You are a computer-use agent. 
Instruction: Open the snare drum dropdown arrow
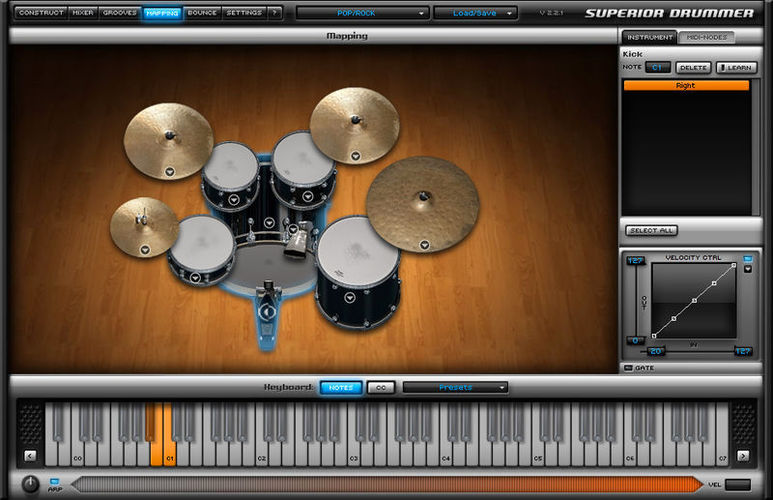tap(195, 278)
